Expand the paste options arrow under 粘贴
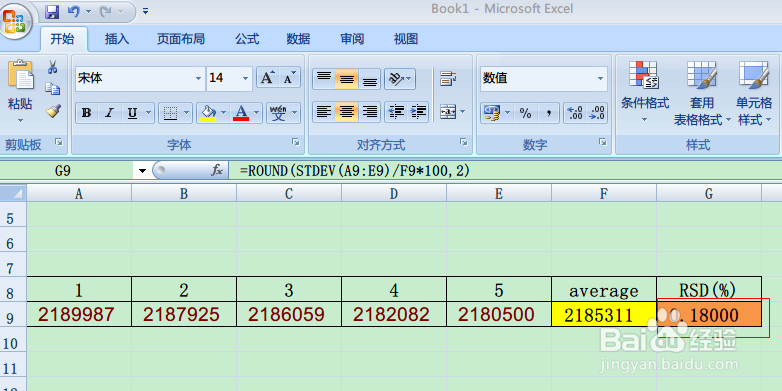This screenshot has height=391, width=782. [20, 121]
